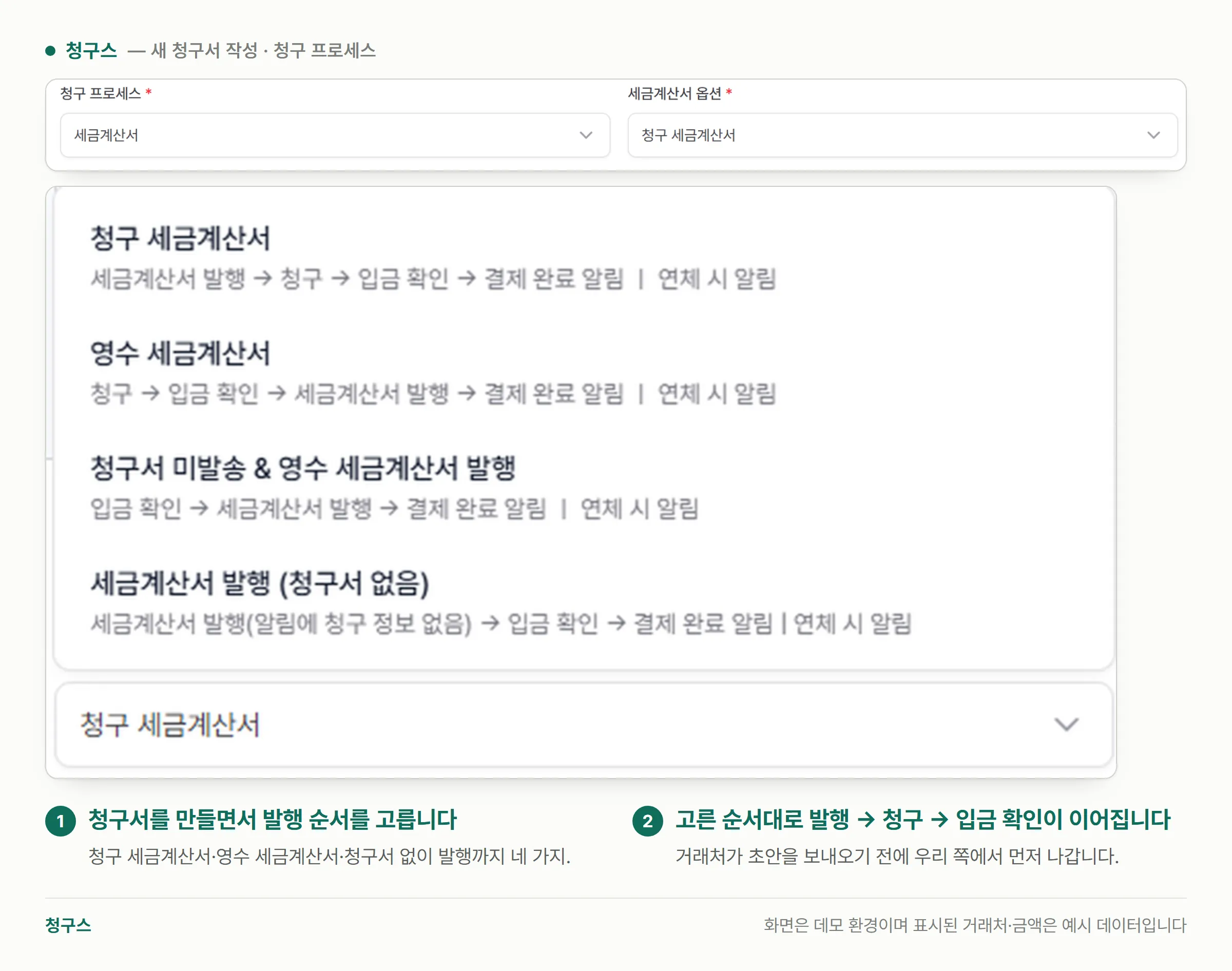Click the heading 청구서를 만들면서 발행 순서를 고릅니다
The height and width of the screenshot is (971, 1232).
click(273, 819)
